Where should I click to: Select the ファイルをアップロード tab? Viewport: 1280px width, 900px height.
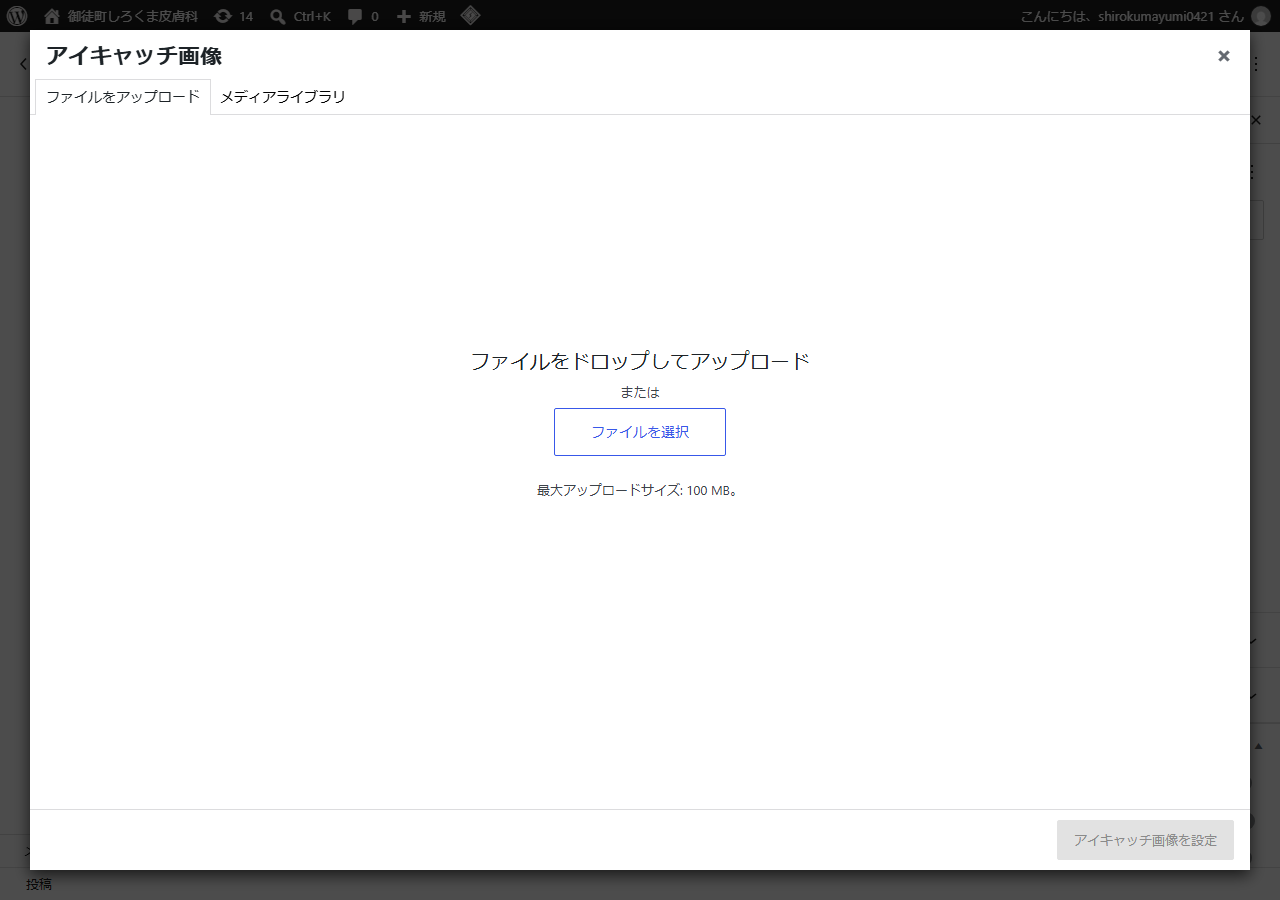[123, 97]
